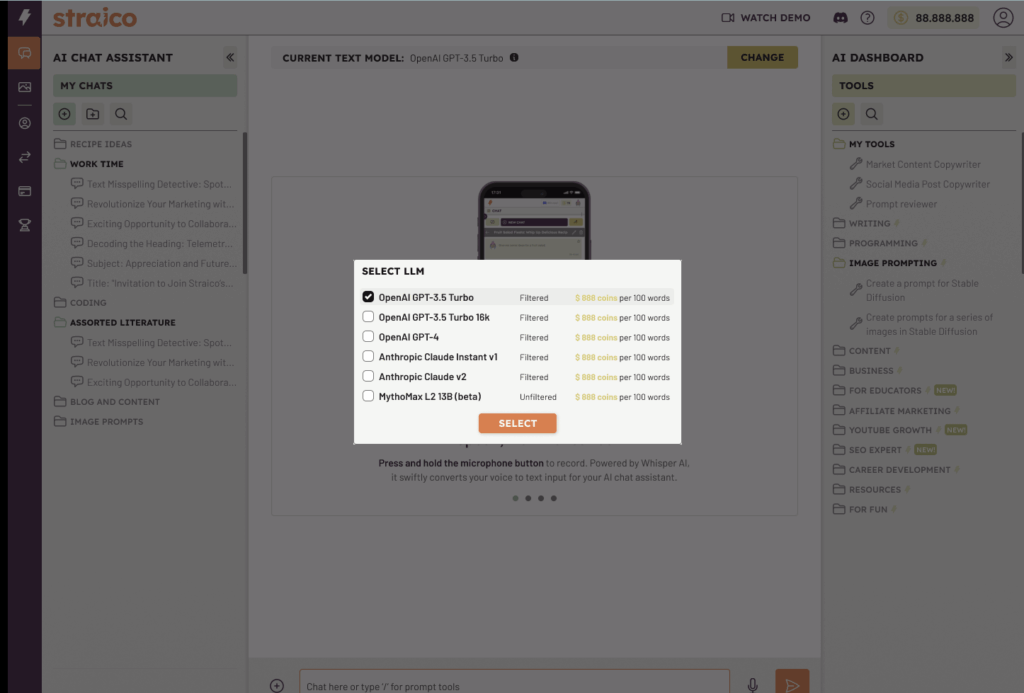The image size is (1024, 693).
Task: Click the straico wordmark logo
Action: tap(95, 18)
